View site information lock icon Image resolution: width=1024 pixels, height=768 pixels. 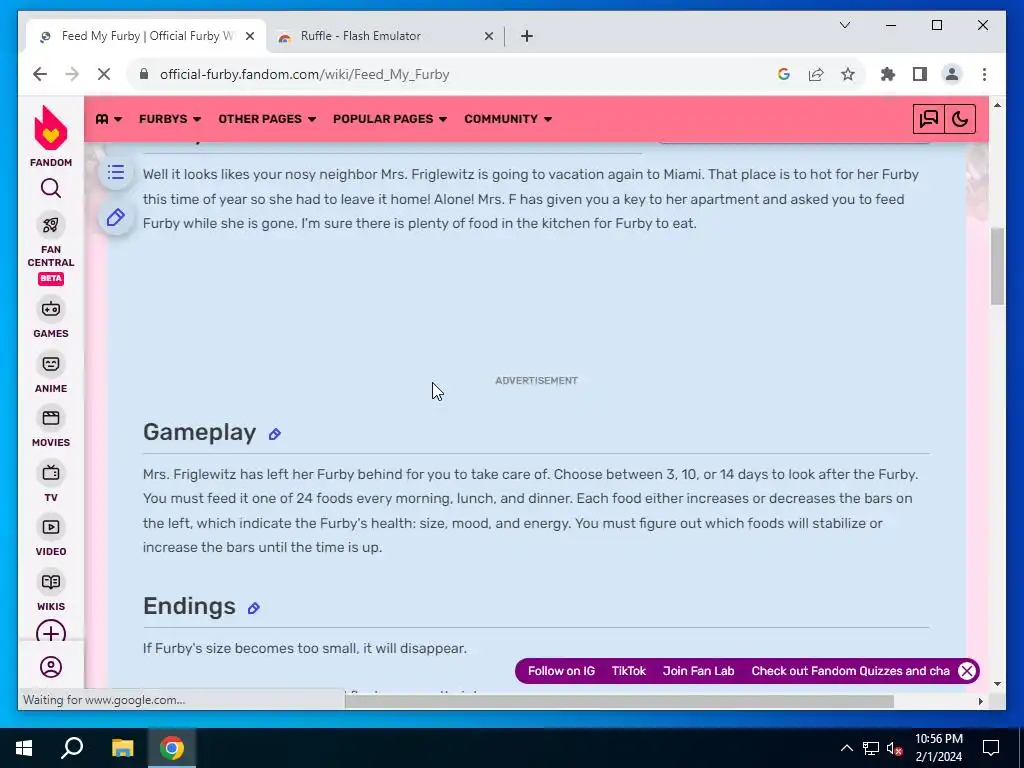(x=144, y=74)
